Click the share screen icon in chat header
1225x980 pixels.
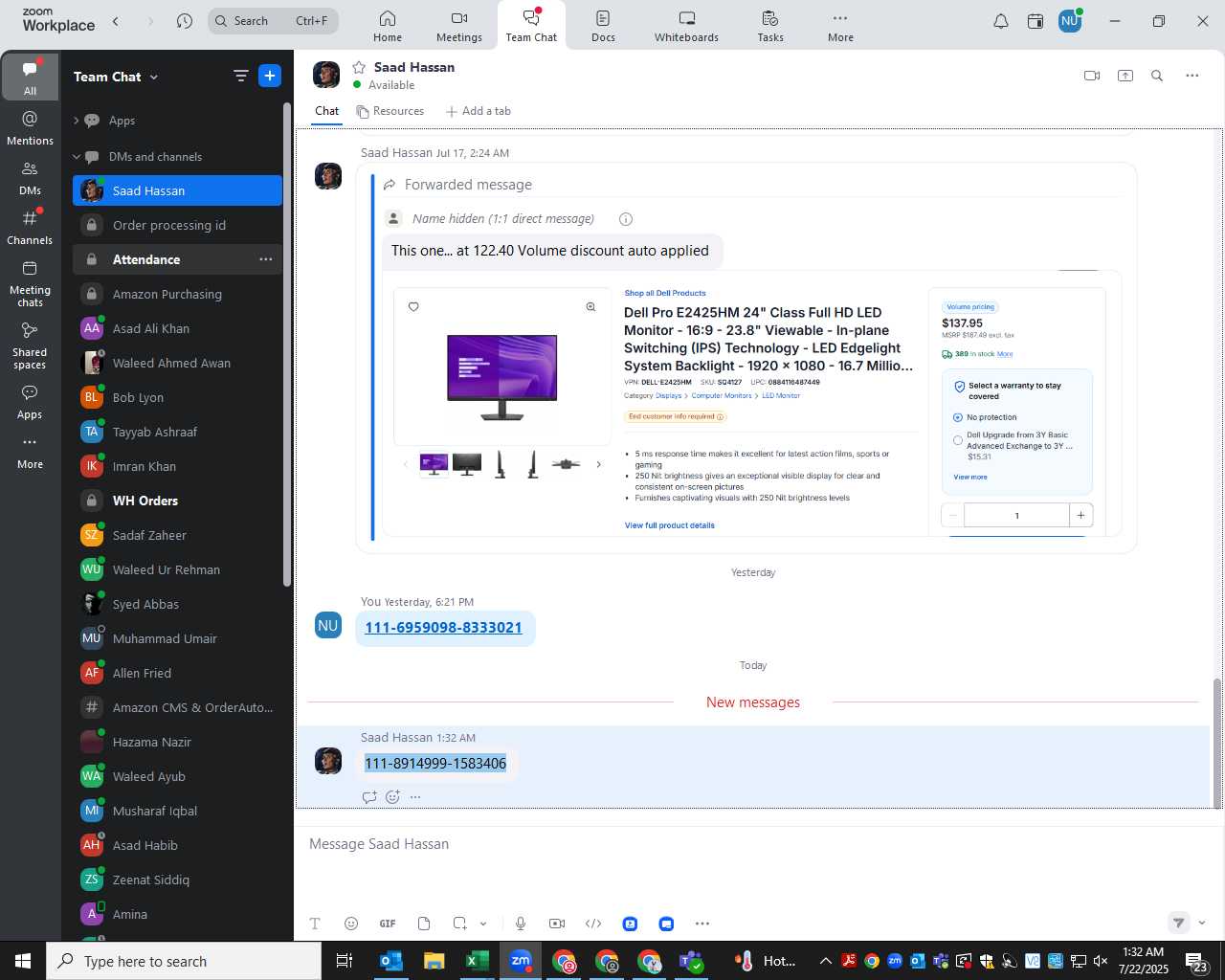pos(1125,76)
